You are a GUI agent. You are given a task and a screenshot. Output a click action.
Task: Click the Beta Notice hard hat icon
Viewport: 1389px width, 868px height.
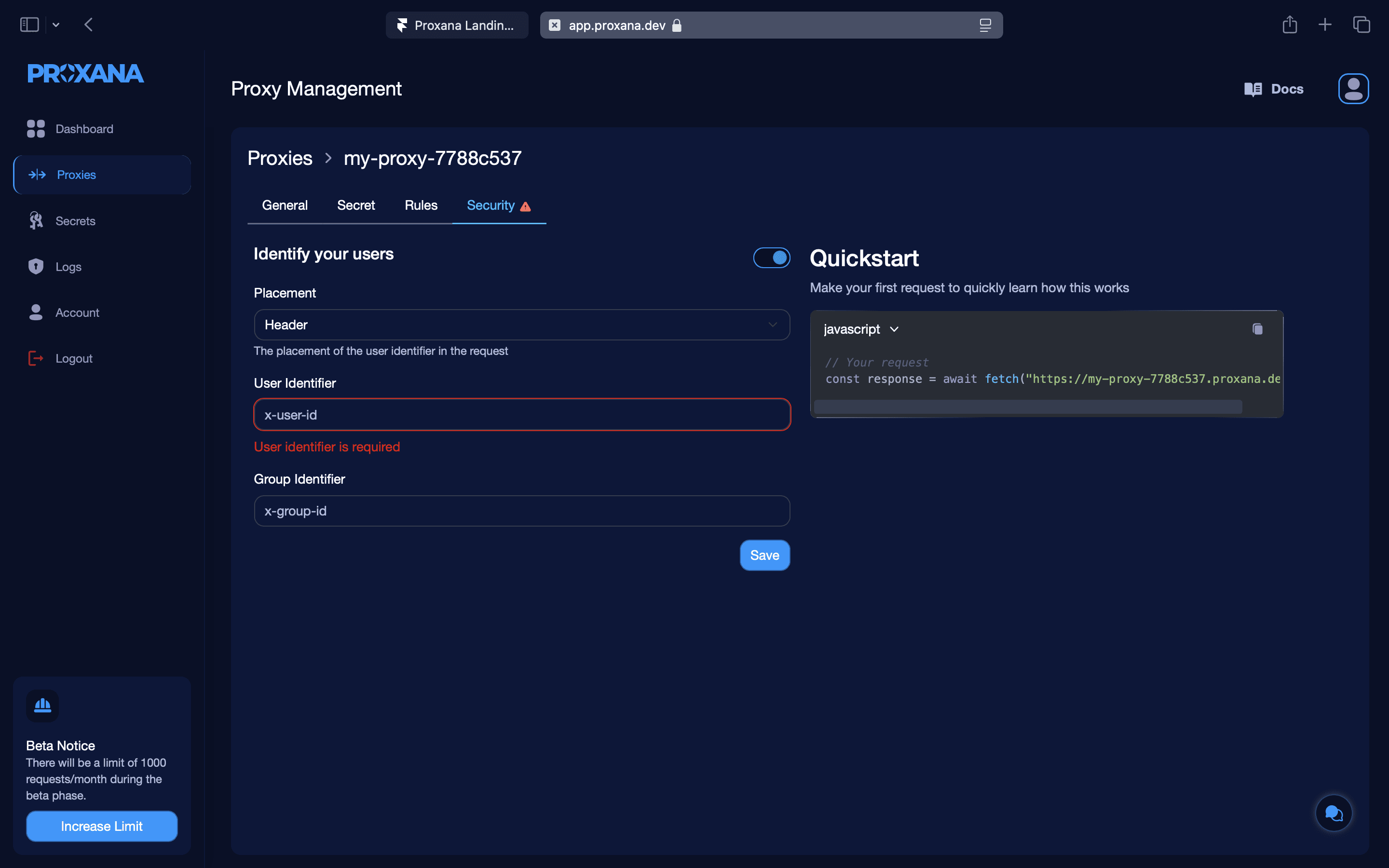pos(42,705)
